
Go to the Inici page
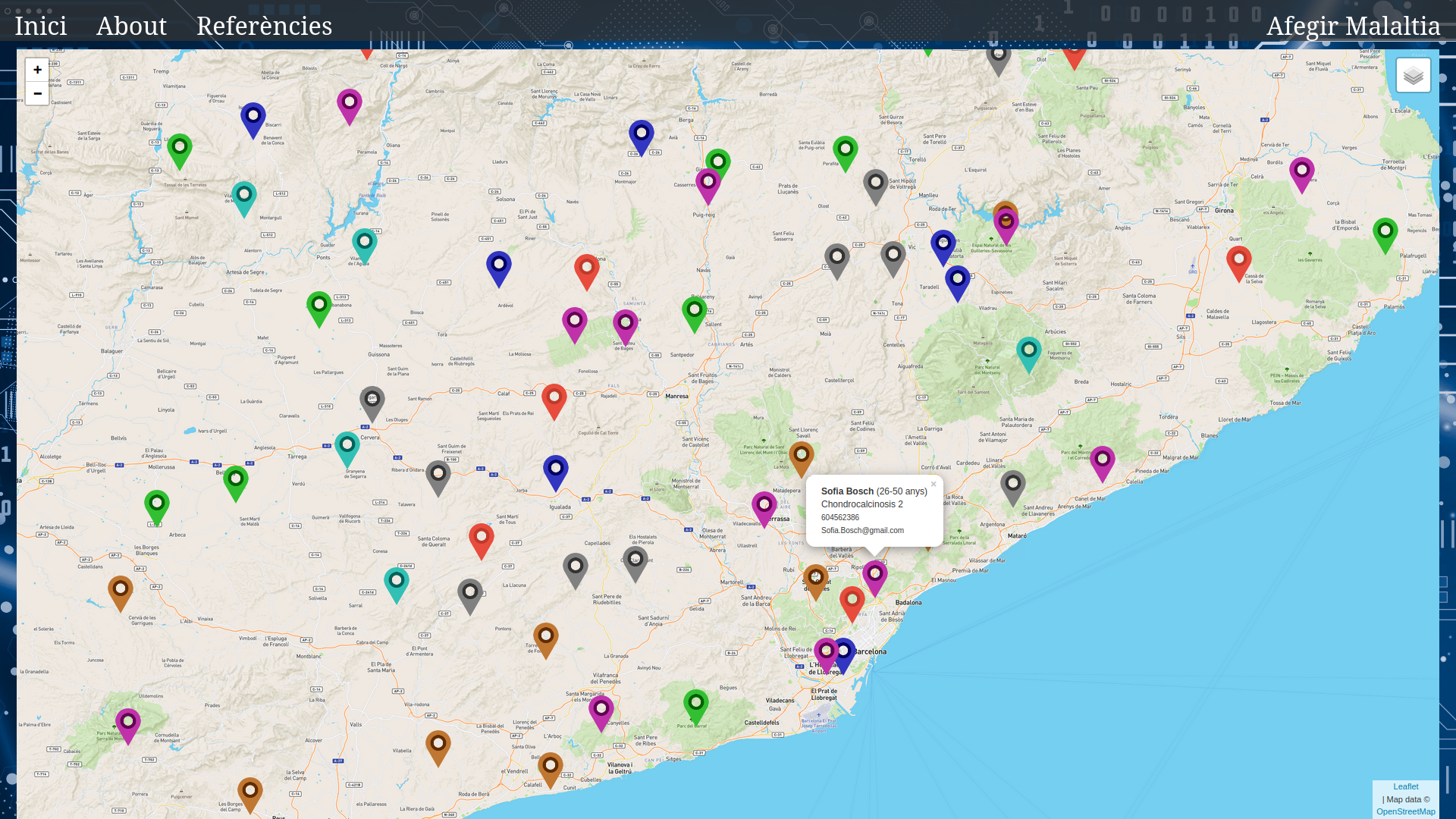41,26
